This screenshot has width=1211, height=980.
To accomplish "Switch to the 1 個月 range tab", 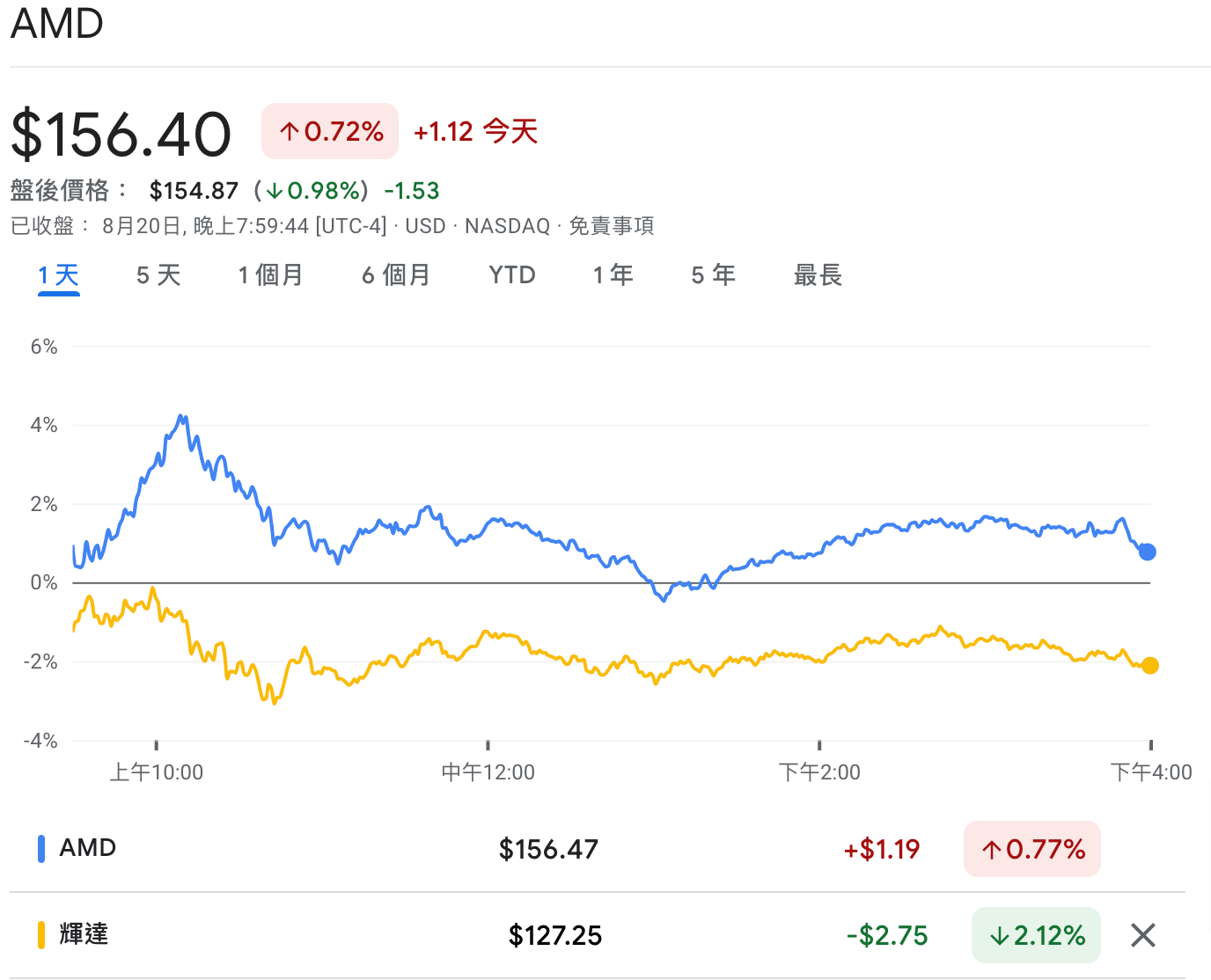I will click(x=270, y=275).
